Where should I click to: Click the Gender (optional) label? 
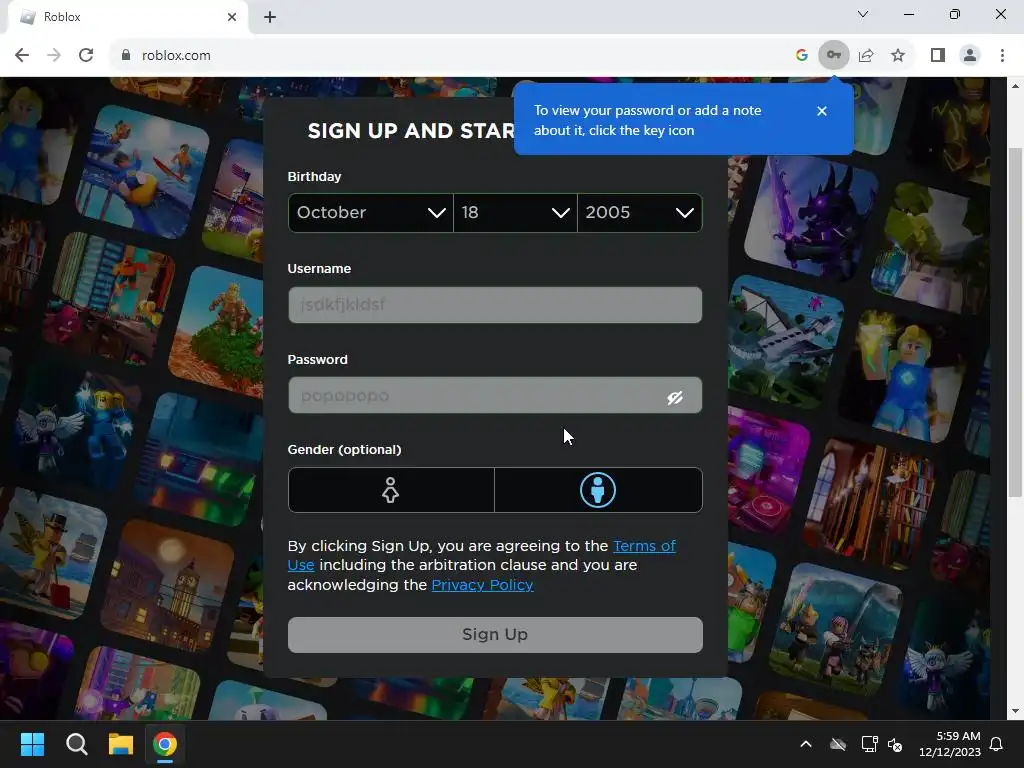click(x=344, y=449)
